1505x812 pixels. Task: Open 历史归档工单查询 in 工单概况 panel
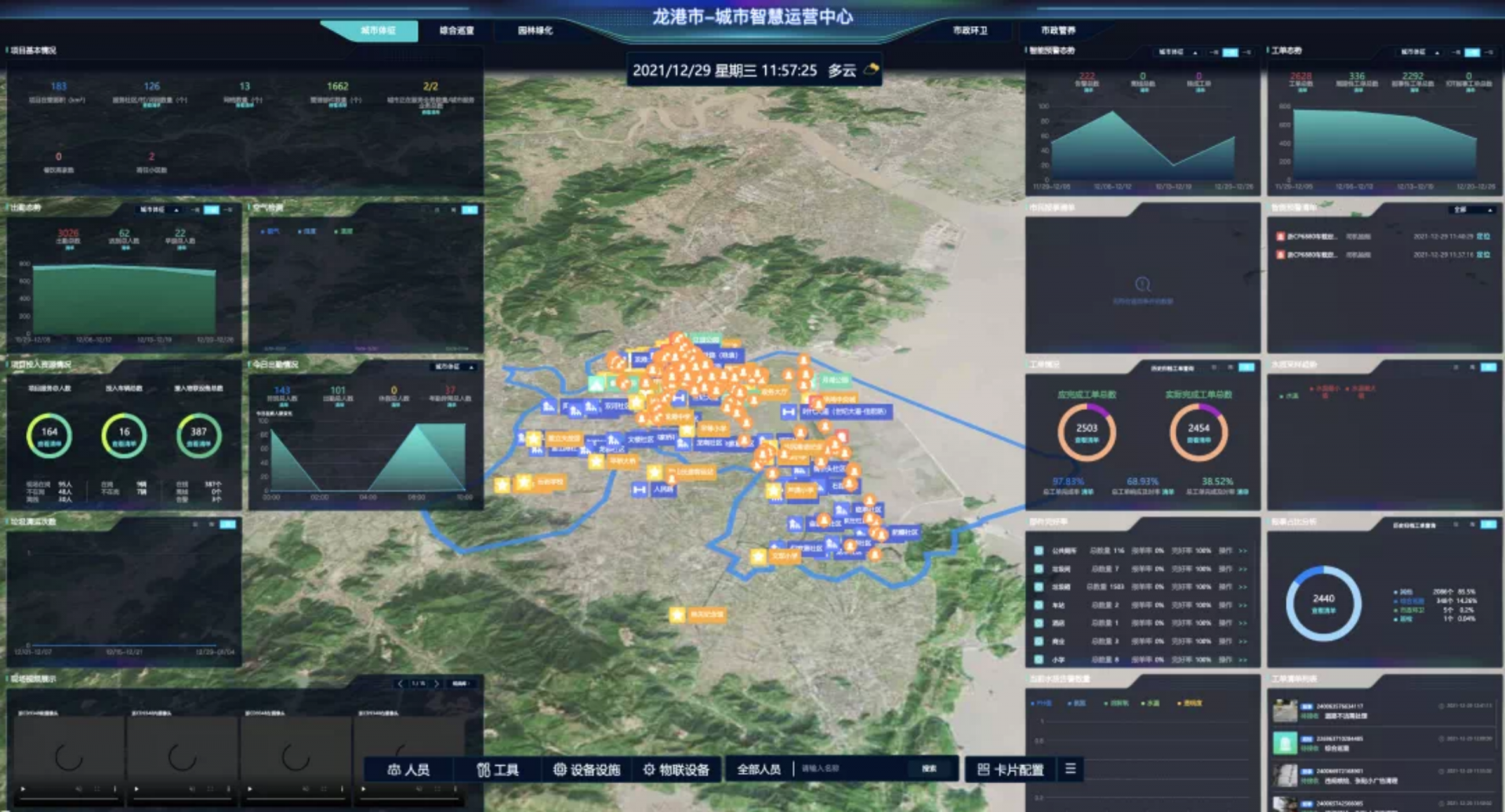click(1173, 368)
